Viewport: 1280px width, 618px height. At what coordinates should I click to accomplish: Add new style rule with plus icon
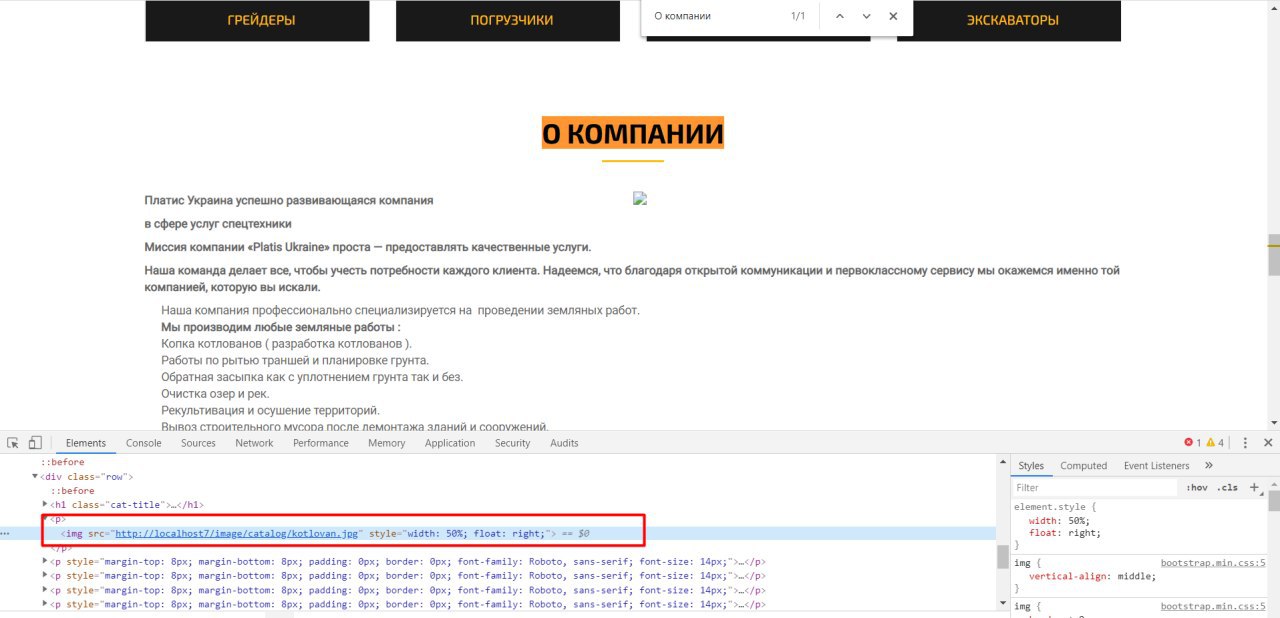pos(1254,487)
